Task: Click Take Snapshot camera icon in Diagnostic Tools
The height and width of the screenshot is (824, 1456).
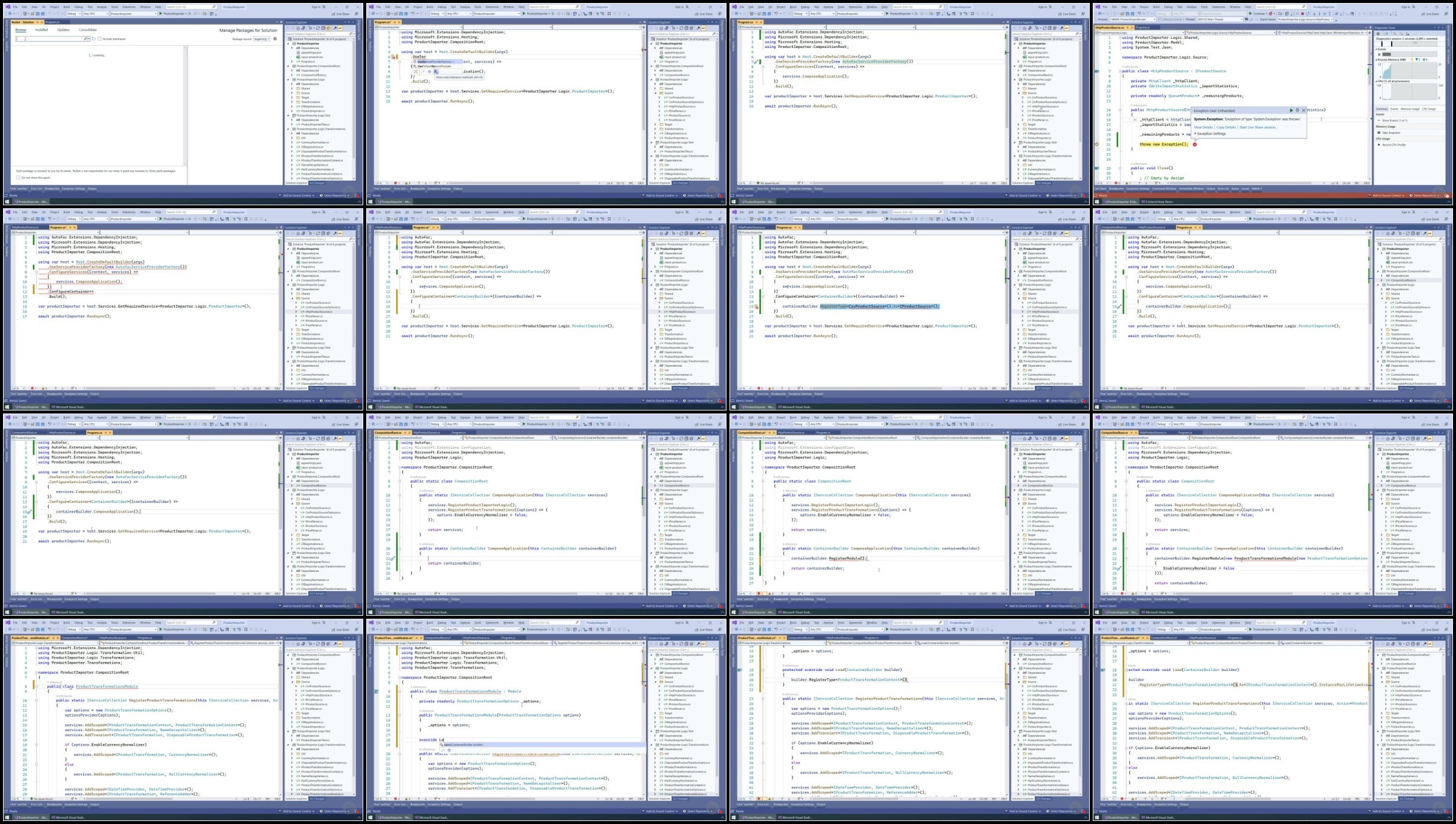Action: (1379, 133)
